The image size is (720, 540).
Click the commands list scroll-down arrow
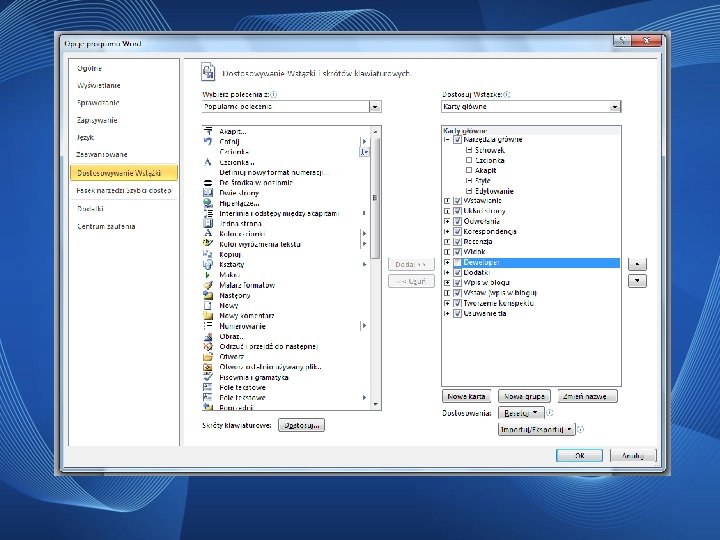[376, 404]
